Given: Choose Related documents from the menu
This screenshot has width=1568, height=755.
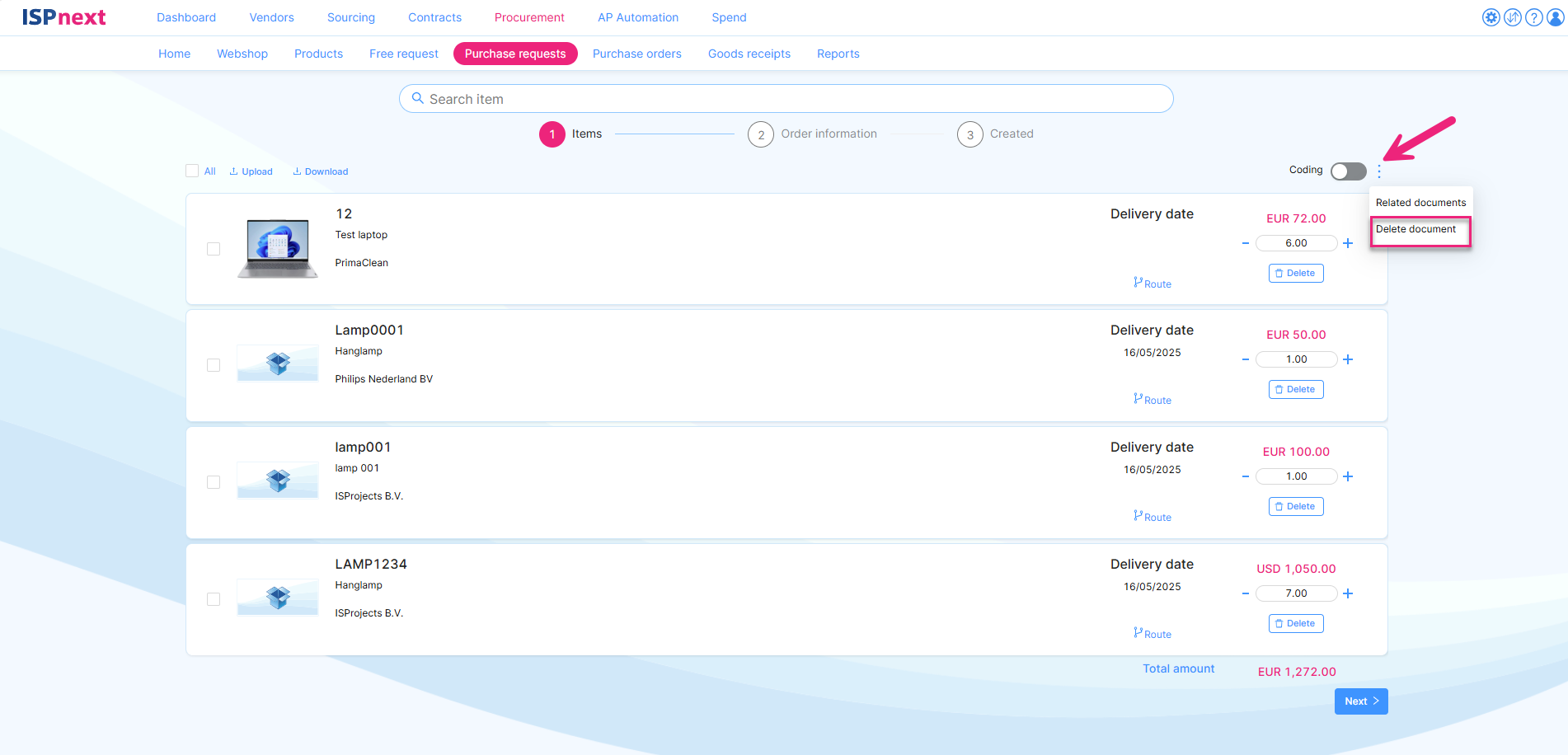Looking at the screenshot, I should 1420,203.
